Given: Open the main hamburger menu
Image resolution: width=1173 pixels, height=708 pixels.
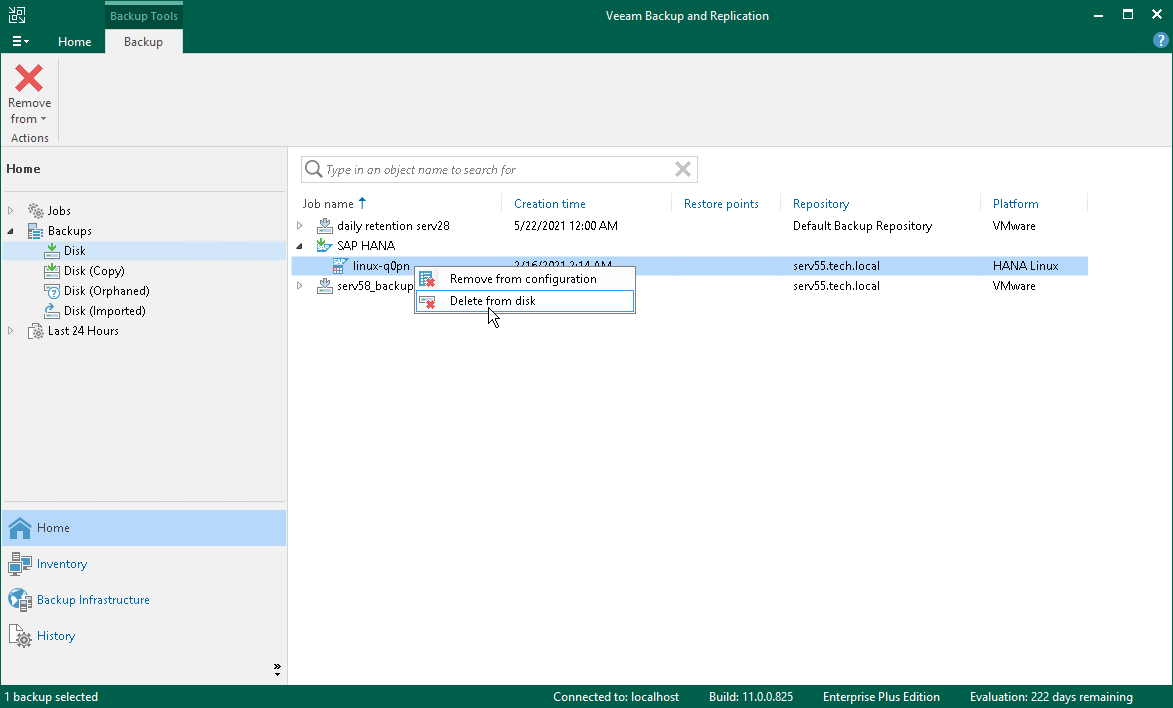Looking at the screenshot, I should click(x=20, y=41).
